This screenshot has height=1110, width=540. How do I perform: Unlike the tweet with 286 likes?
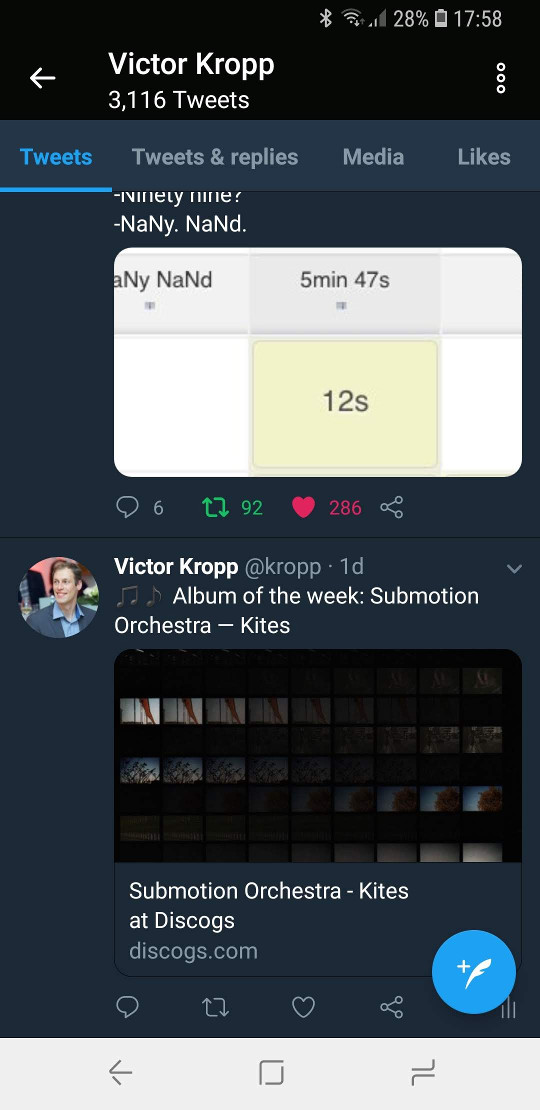(303, 508)
